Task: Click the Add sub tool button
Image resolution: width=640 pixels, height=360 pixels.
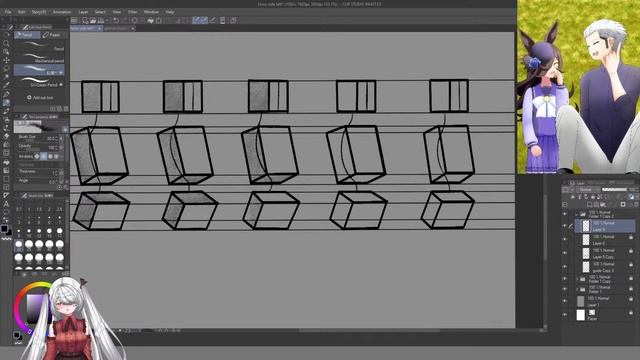Action: click(x=40, y=98)
